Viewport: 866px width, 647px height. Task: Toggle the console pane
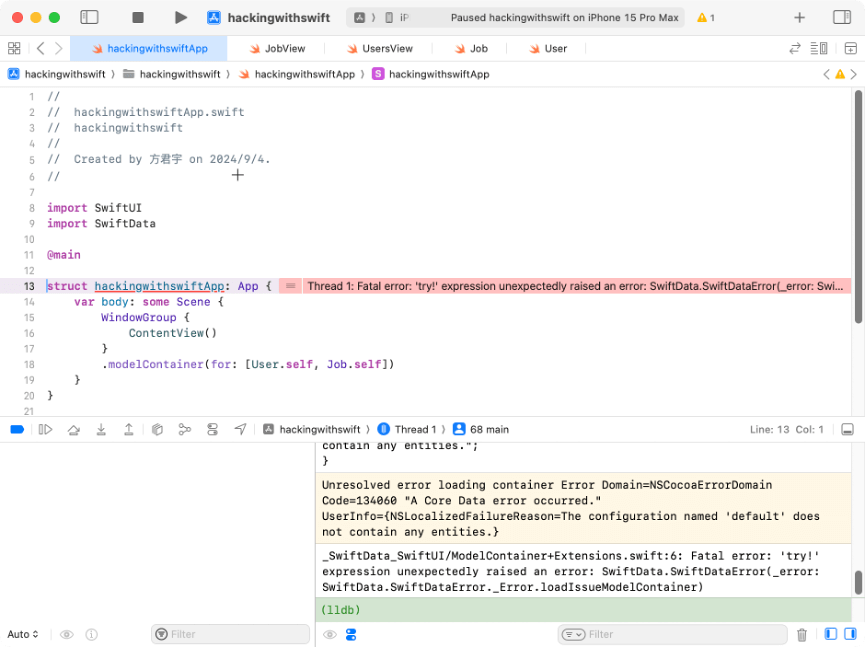[851, 634]
